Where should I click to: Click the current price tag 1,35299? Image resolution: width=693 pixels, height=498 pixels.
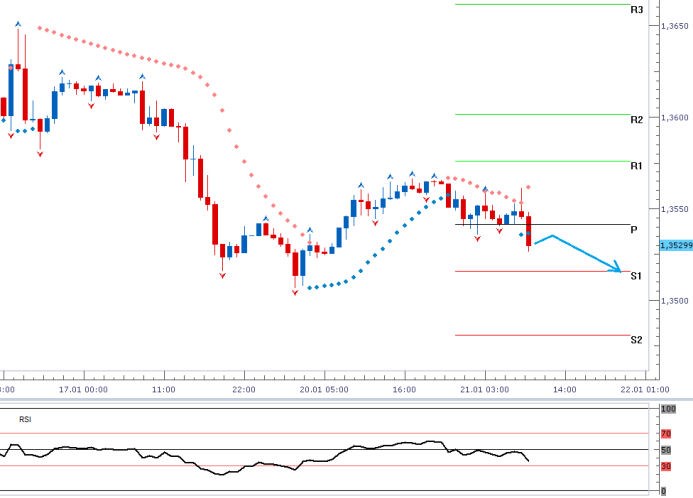point(676,245)
